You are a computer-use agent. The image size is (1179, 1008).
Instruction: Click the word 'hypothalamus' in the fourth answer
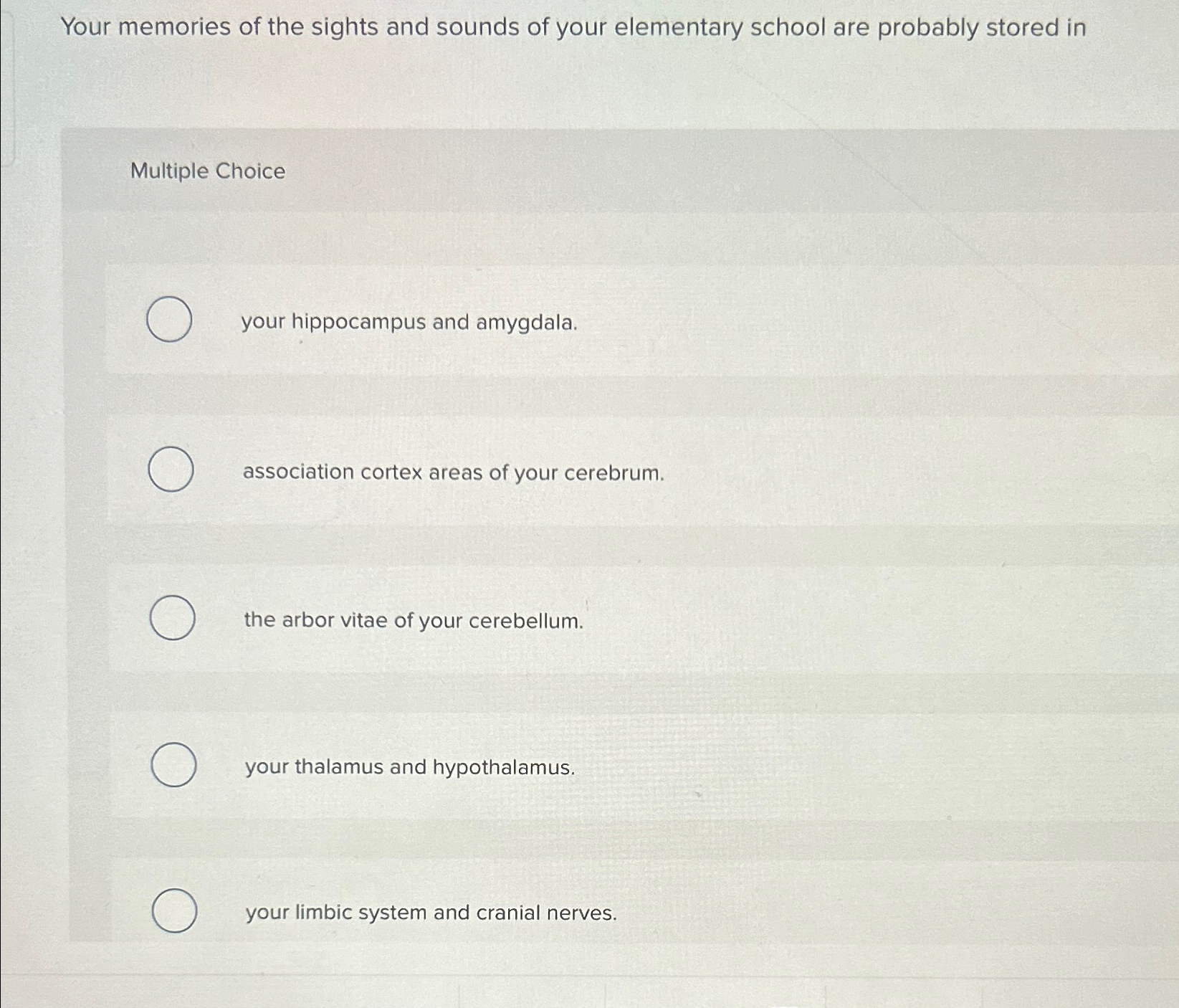click(x=504, y=769)
